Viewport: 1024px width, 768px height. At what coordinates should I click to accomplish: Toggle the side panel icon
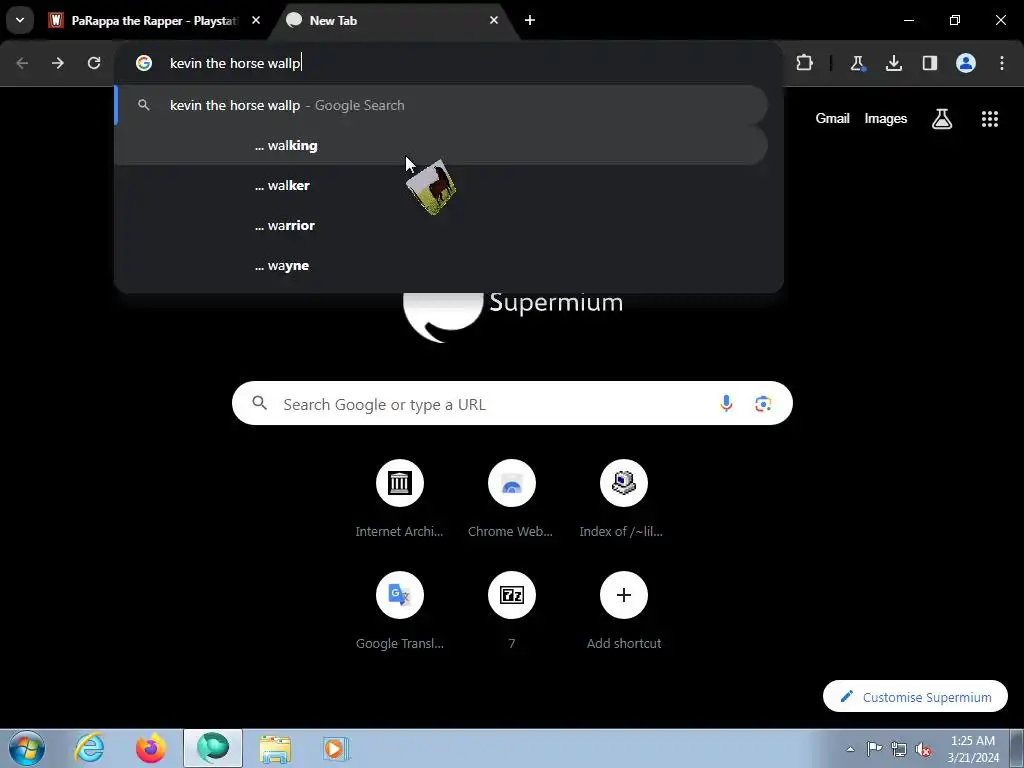[929, 63]
